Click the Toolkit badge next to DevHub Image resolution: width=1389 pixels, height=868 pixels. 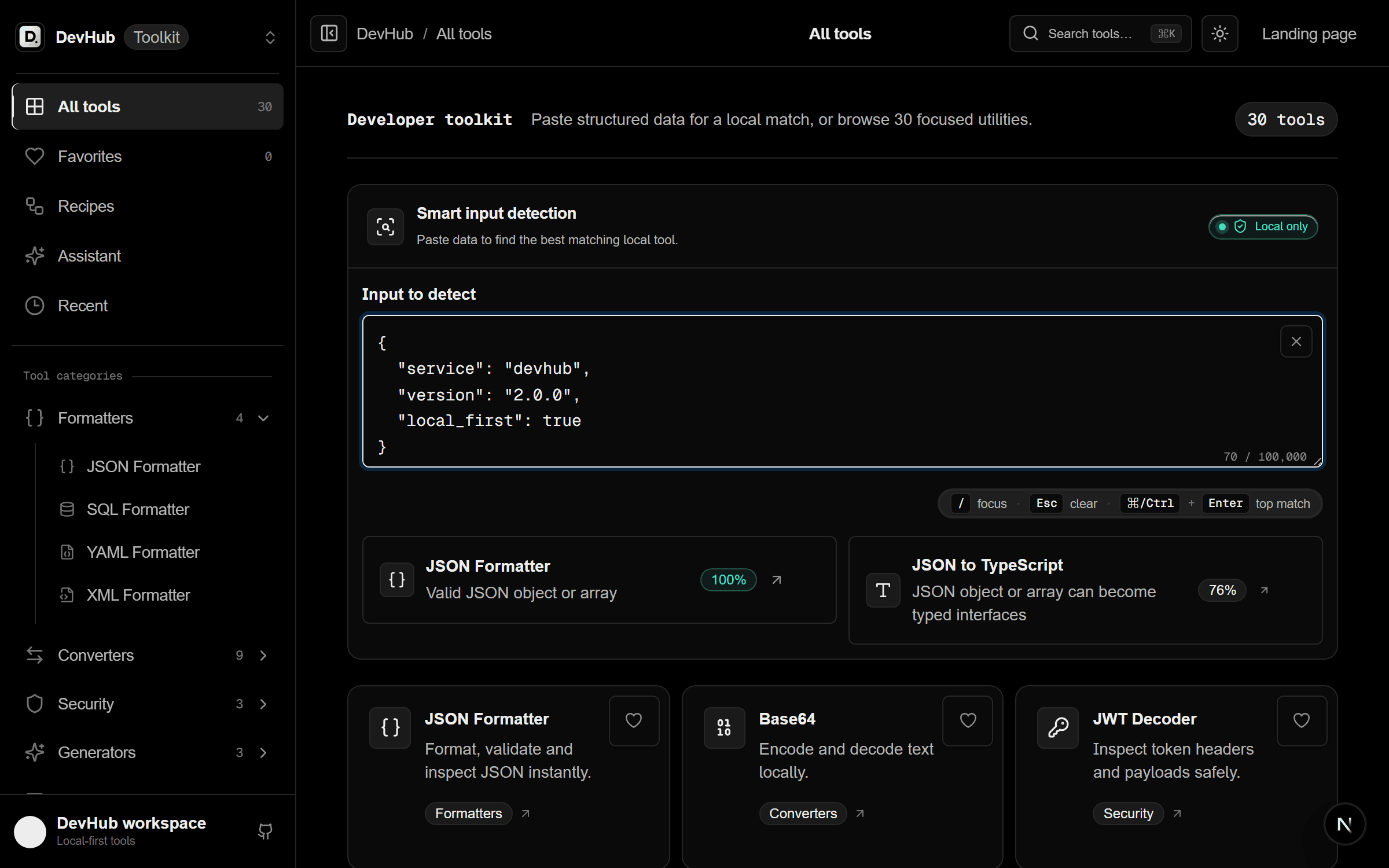click(156, 37)
